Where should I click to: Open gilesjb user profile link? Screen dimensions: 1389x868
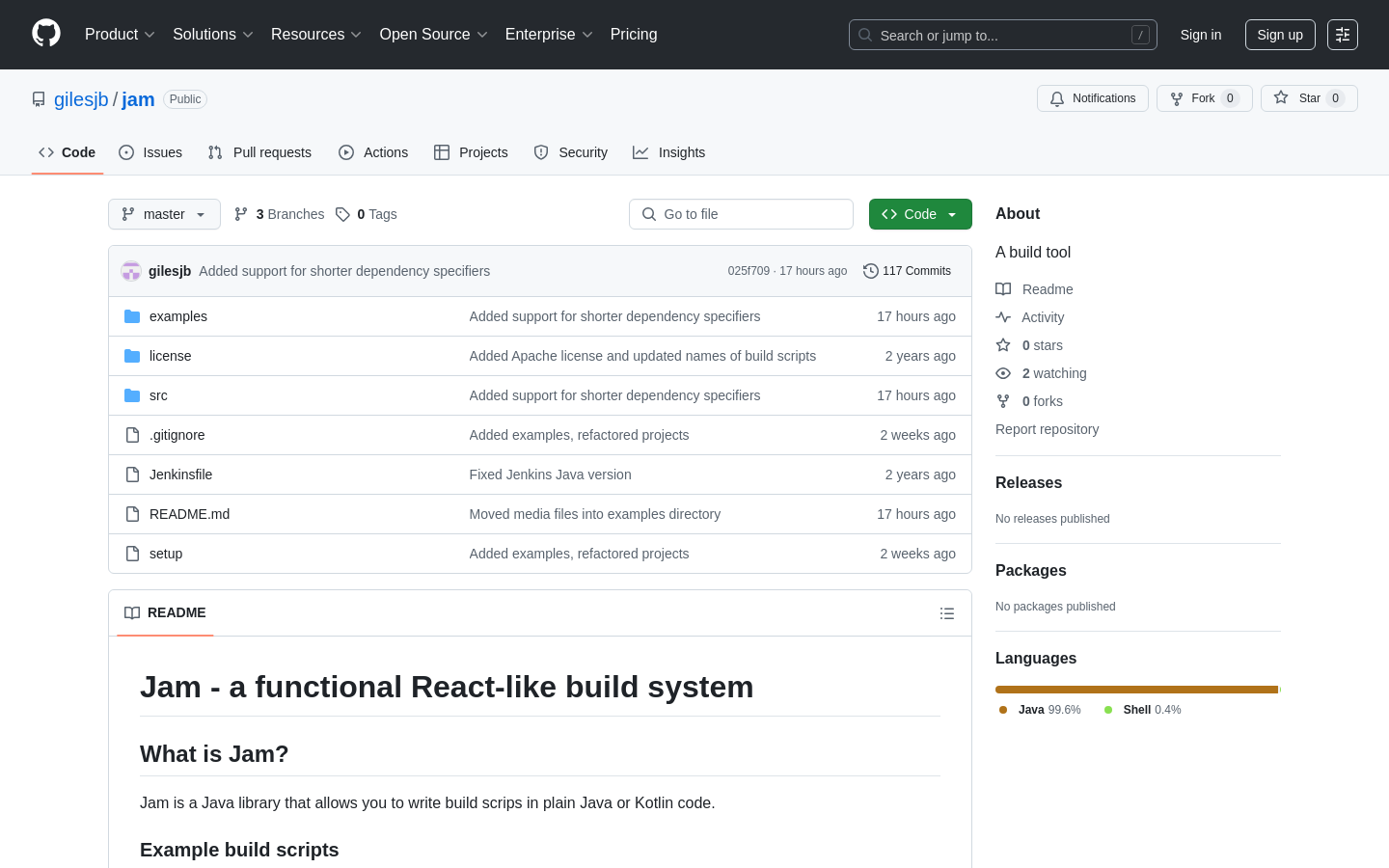click(x=81, y=99)
